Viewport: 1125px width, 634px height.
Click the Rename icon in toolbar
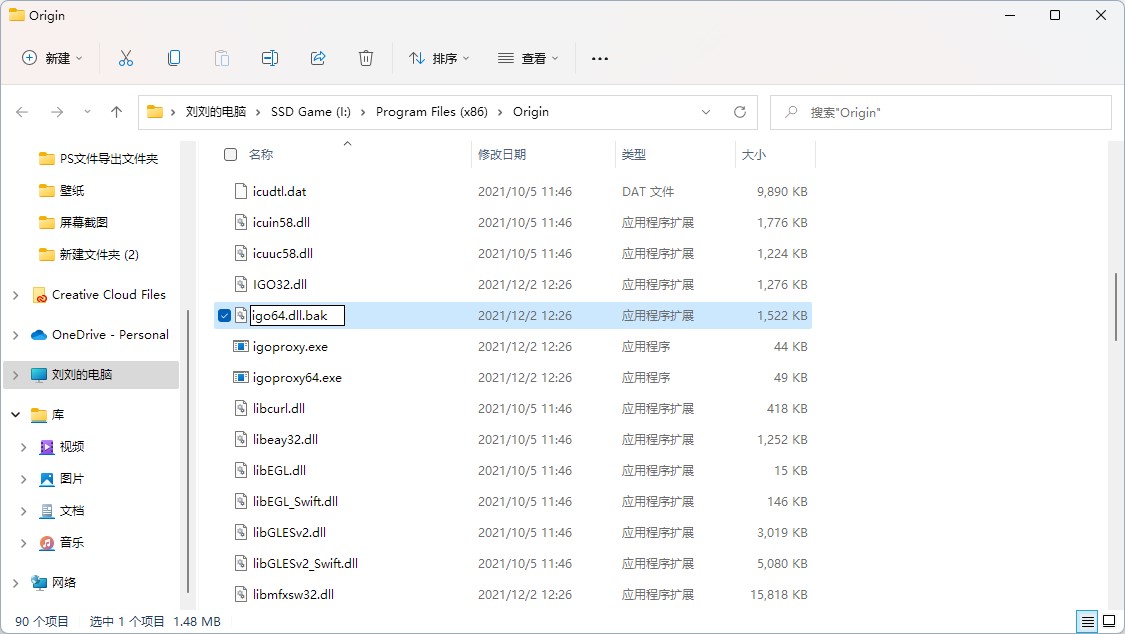point(270,58)
